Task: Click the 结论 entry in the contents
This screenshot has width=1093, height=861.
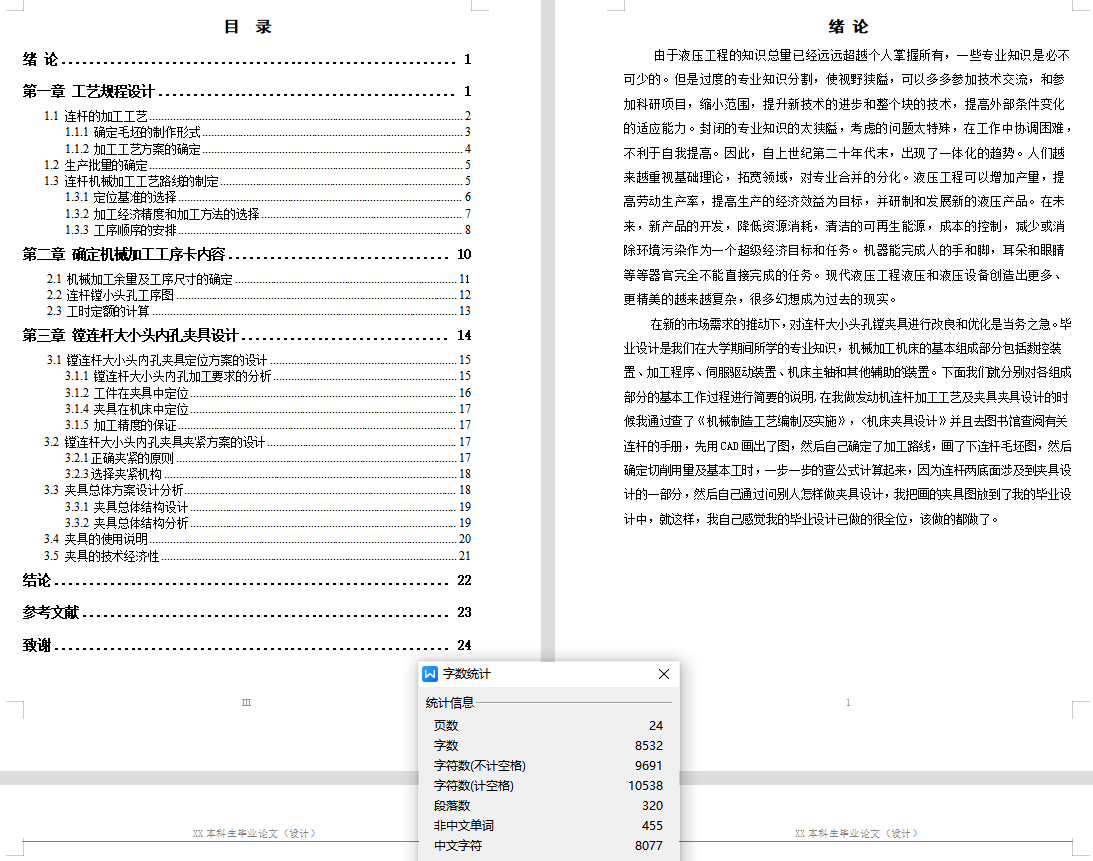Action: 34,579
